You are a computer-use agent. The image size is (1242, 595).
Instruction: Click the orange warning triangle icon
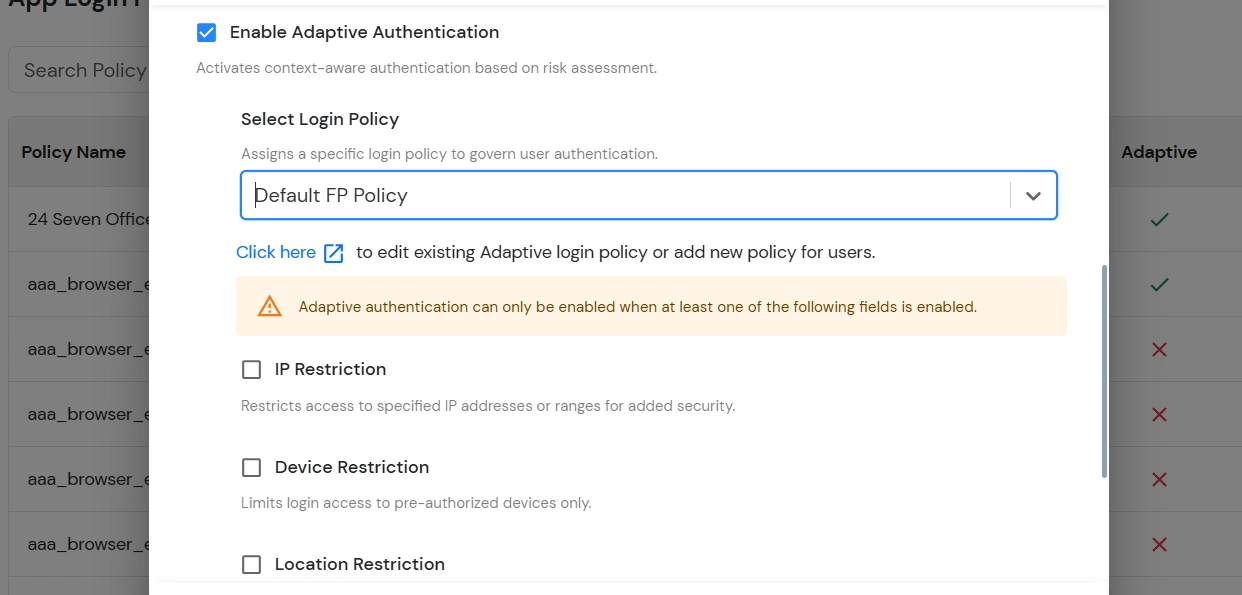pyautogui.click(x=268, y=306)
